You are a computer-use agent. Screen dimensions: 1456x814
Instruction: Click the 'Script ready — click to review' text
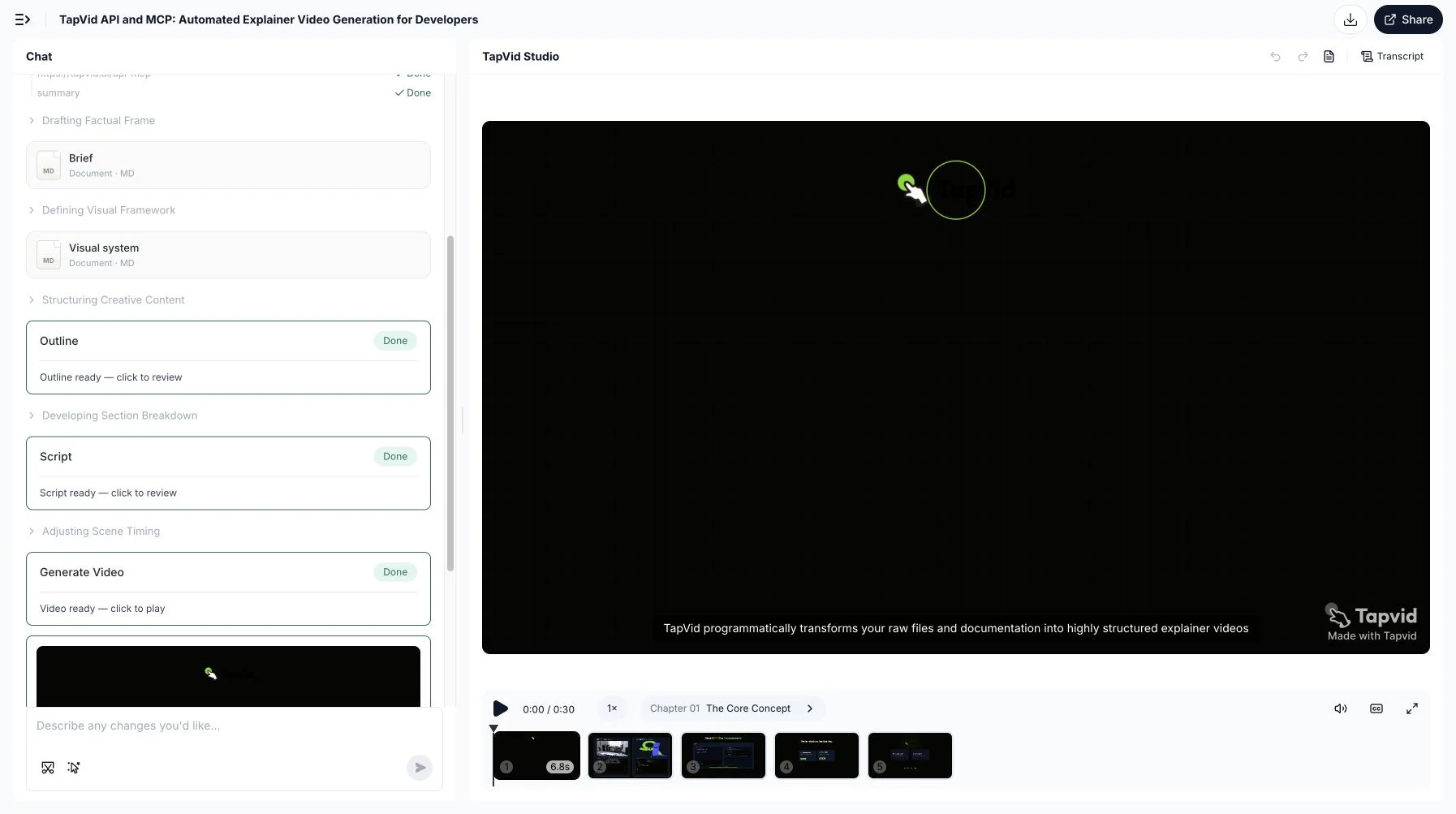coord(108,493)
